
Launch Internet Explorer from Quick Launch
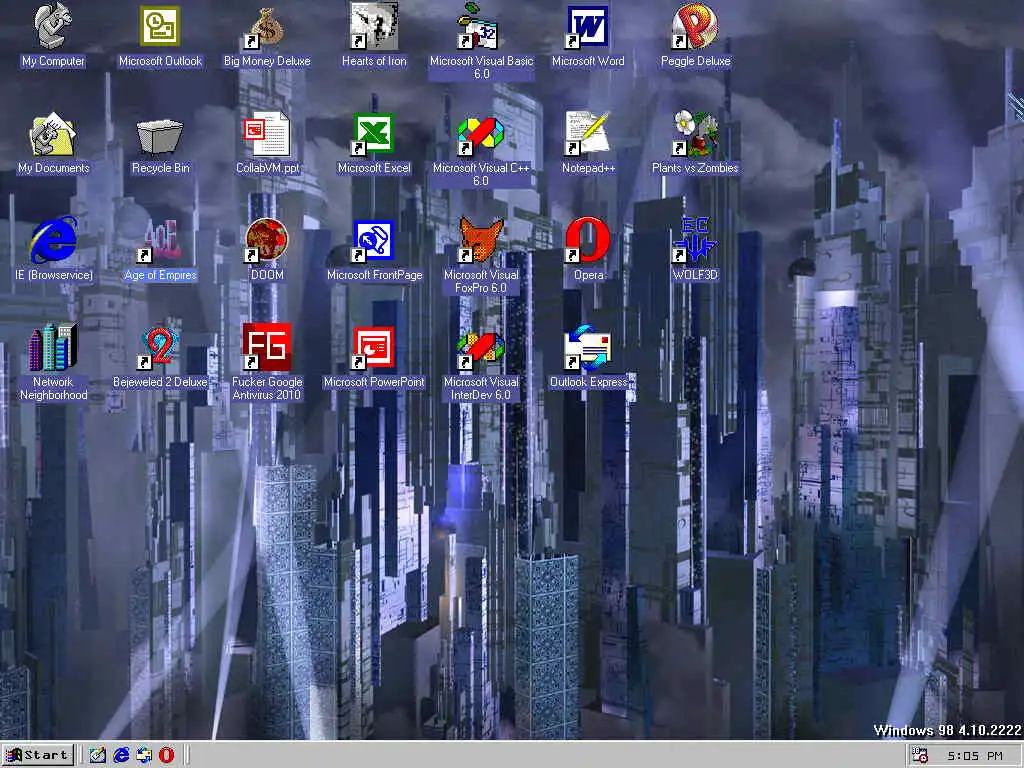(x=121, y=756)
